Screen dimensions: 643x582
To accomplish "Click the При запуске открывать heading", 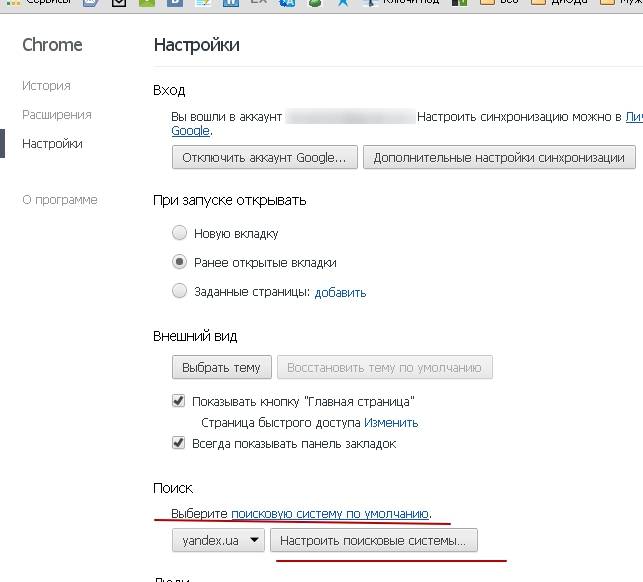I will click(x=230, y=201).
